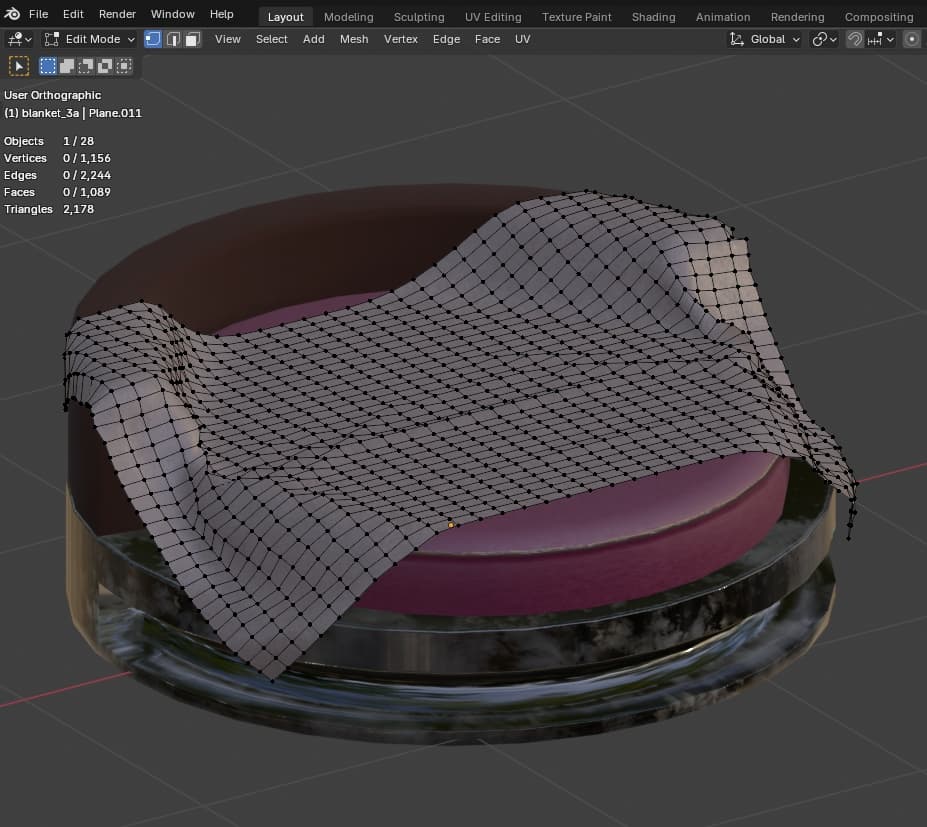Open the Mesh header menu
Viewport: 927px width, 827px height.
click(354, 39)
